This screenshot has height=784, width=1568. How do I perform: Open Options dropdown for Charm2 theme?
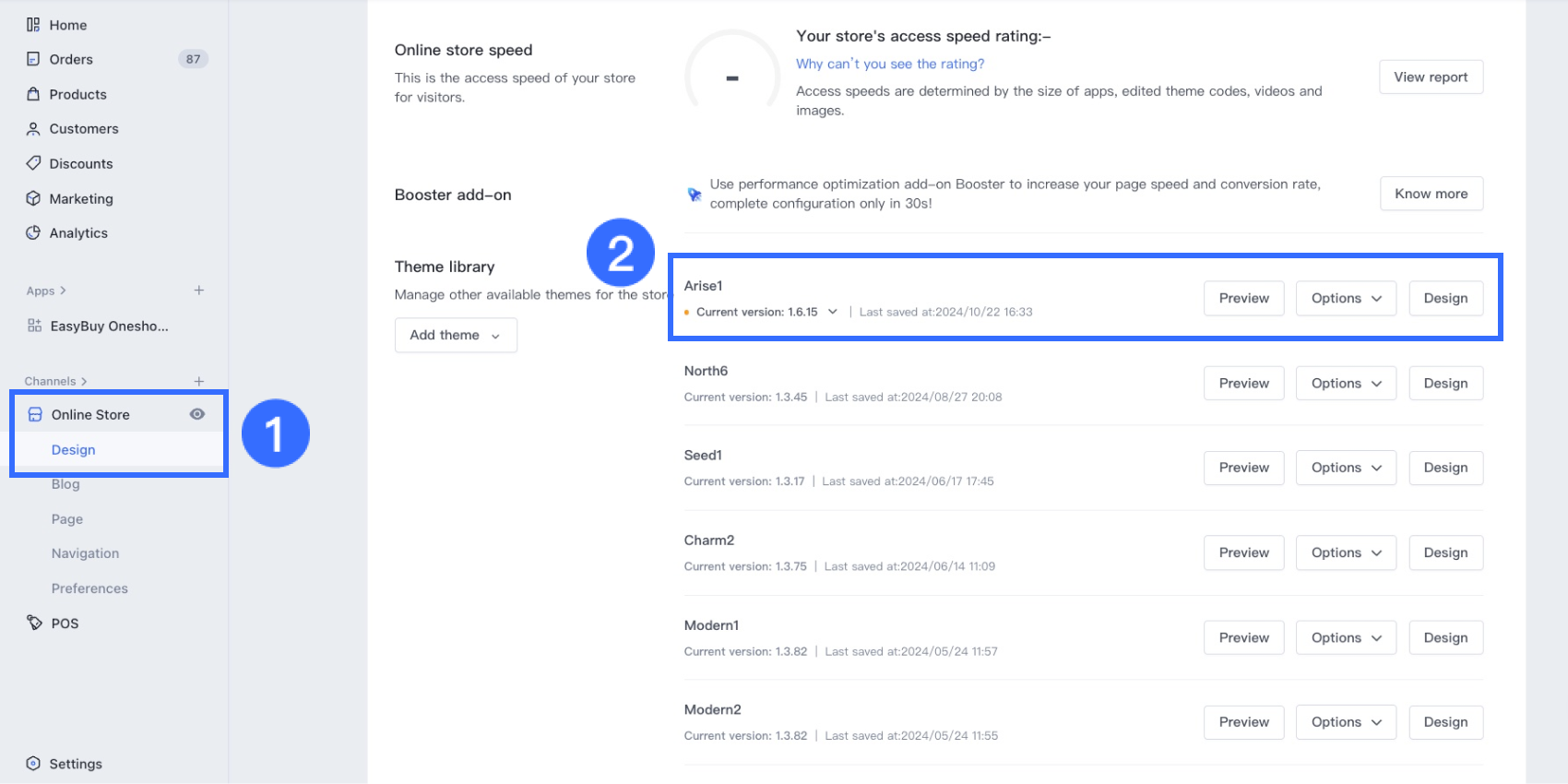point(1346,552)
